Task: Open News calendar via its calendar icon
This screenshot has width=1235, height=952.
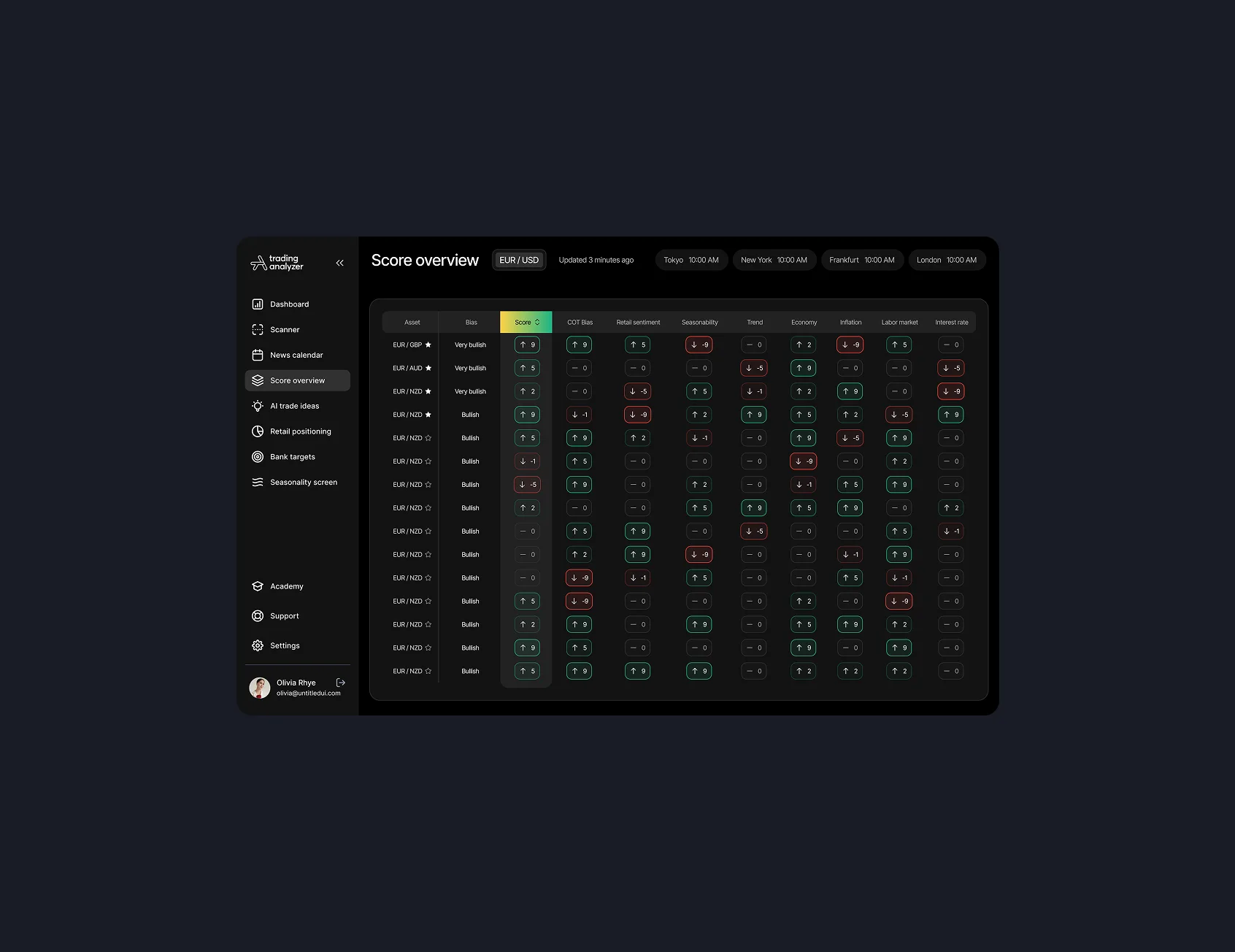Action: pos(258,356)
